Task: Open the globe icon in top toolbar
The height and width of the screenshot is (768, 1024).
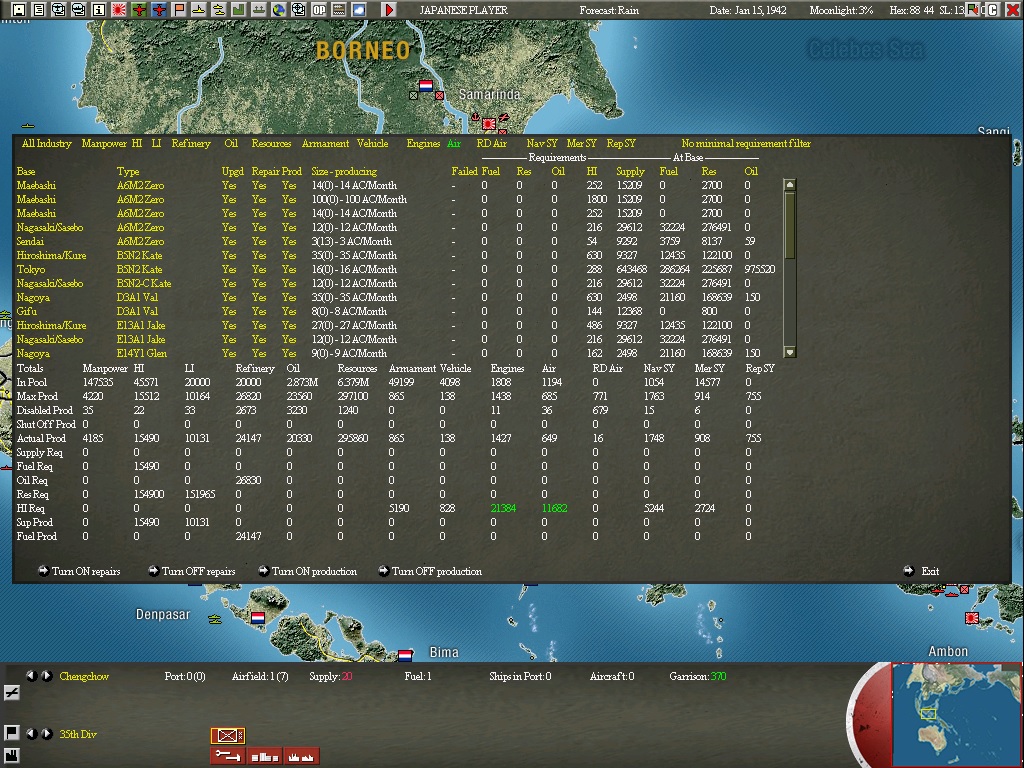Action: click(x=279, y=10)
